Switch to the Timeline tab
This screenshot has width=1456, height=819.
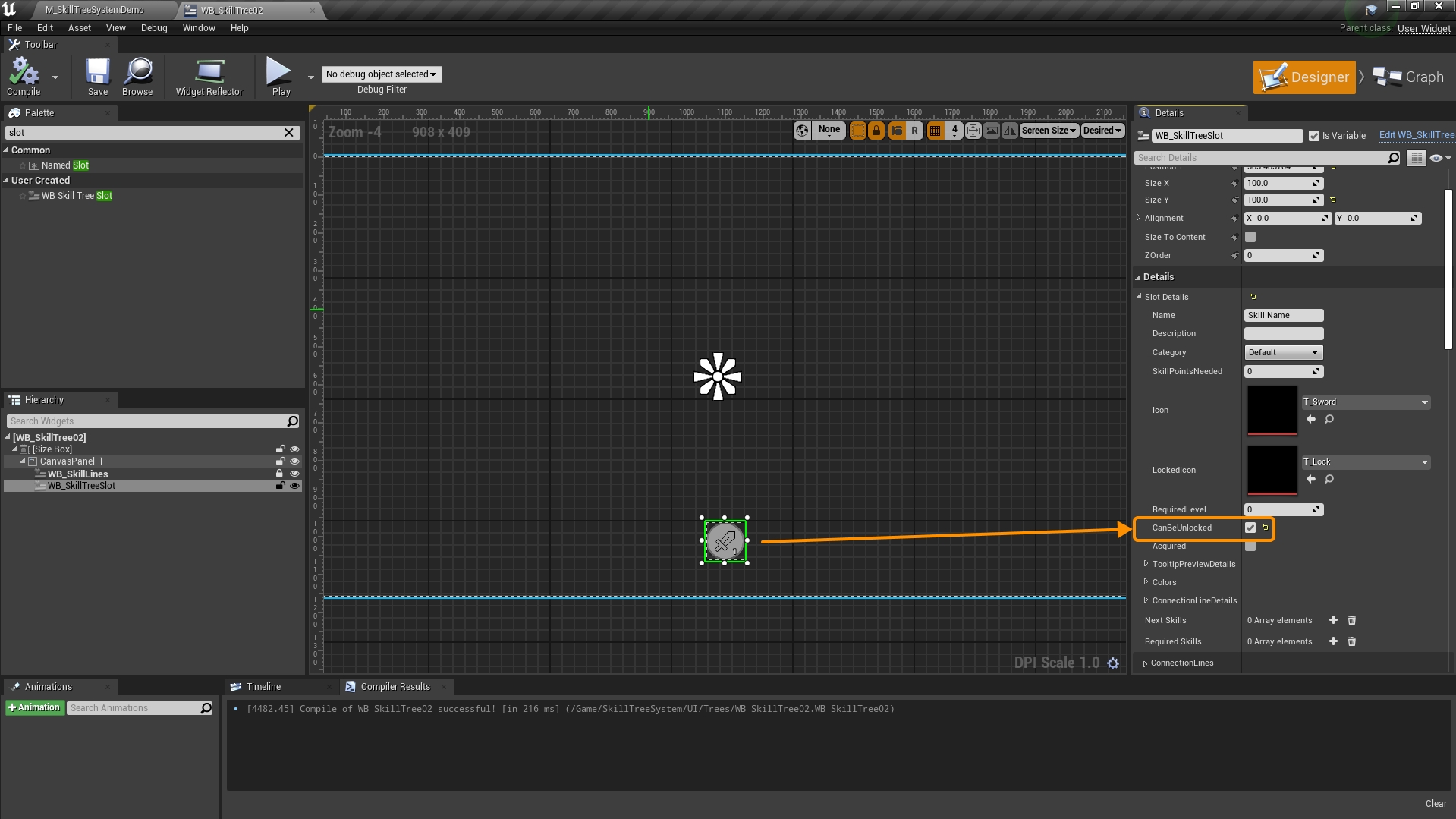point(263,687)
